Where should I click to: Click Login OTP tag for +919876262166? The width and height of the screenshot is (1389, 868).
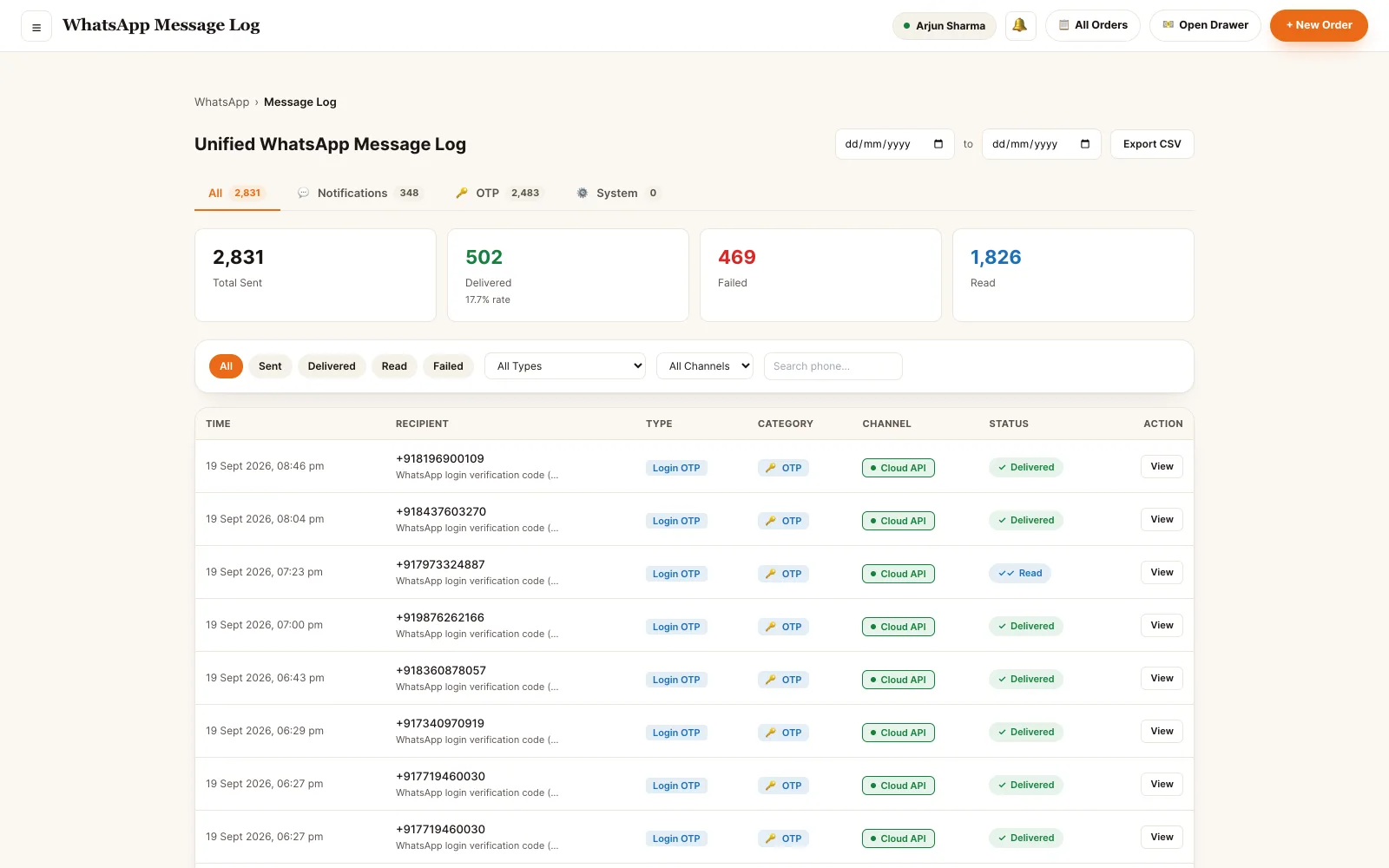676,627
